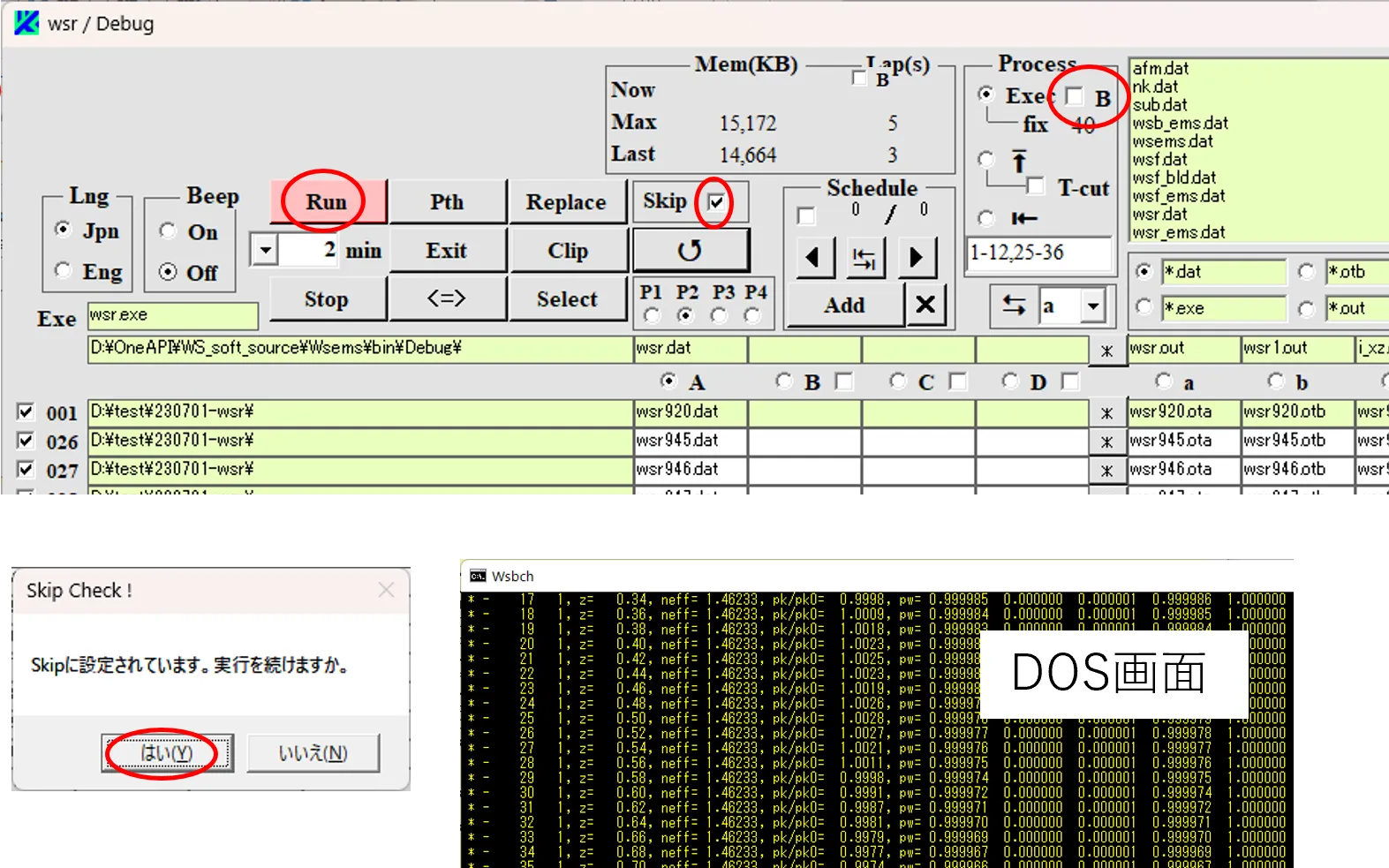Toggle row 027 checkbox

pyautogui.click(x=26, y=469)
